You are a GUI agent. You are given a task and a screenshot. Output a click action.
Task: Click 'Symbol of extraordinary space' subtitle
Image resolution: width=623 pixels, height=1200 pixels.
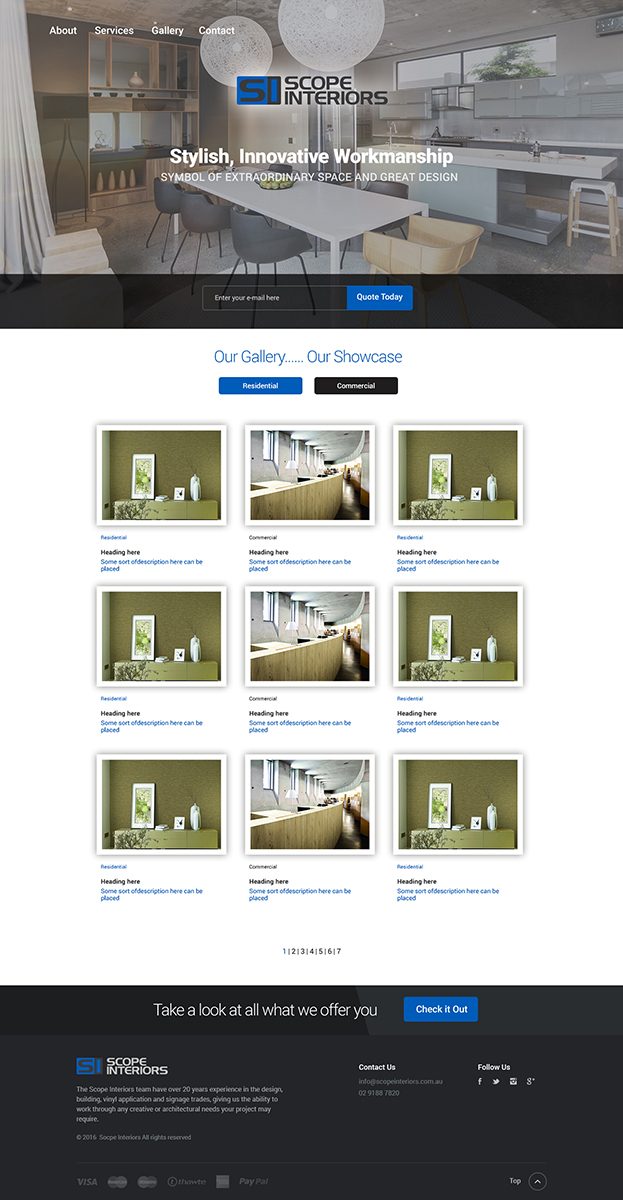(309, 177)
